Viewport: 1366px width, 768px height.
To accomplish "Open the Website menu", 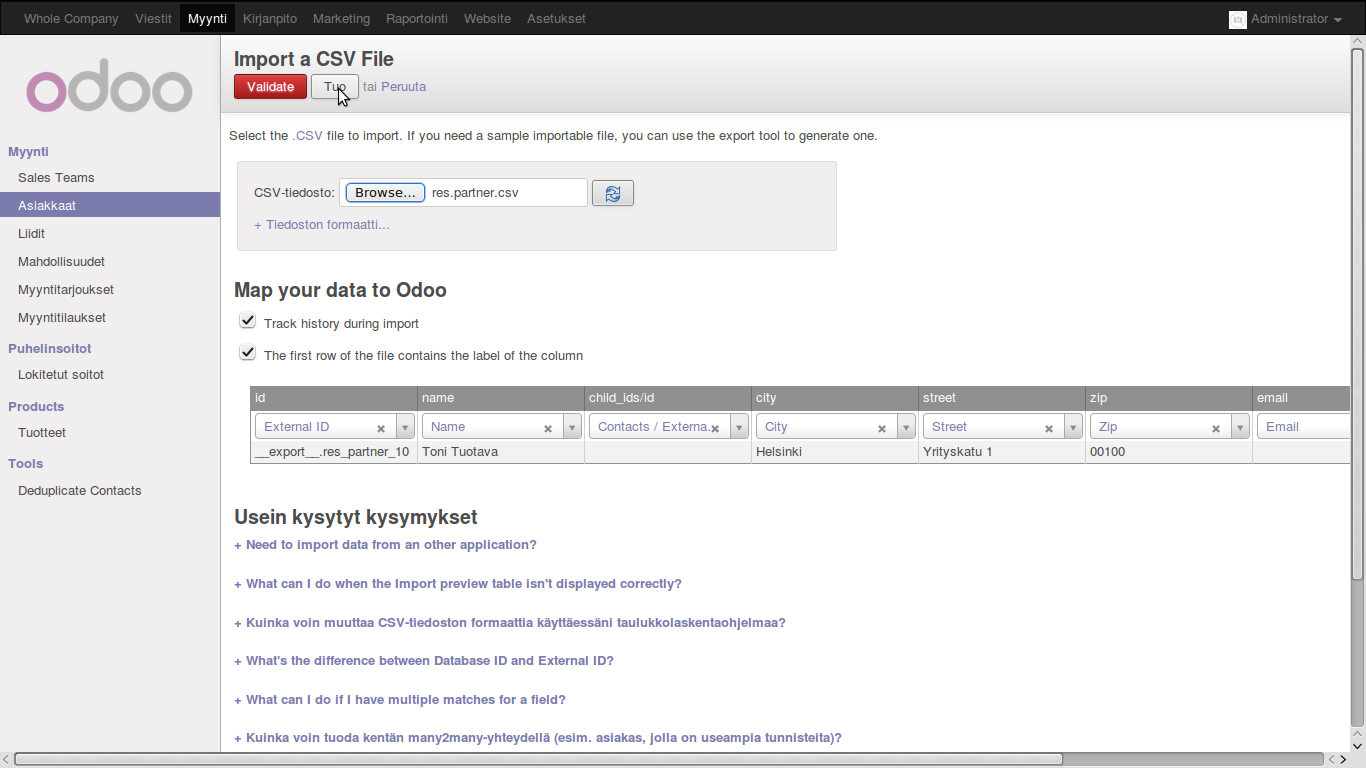I will 487,19.
